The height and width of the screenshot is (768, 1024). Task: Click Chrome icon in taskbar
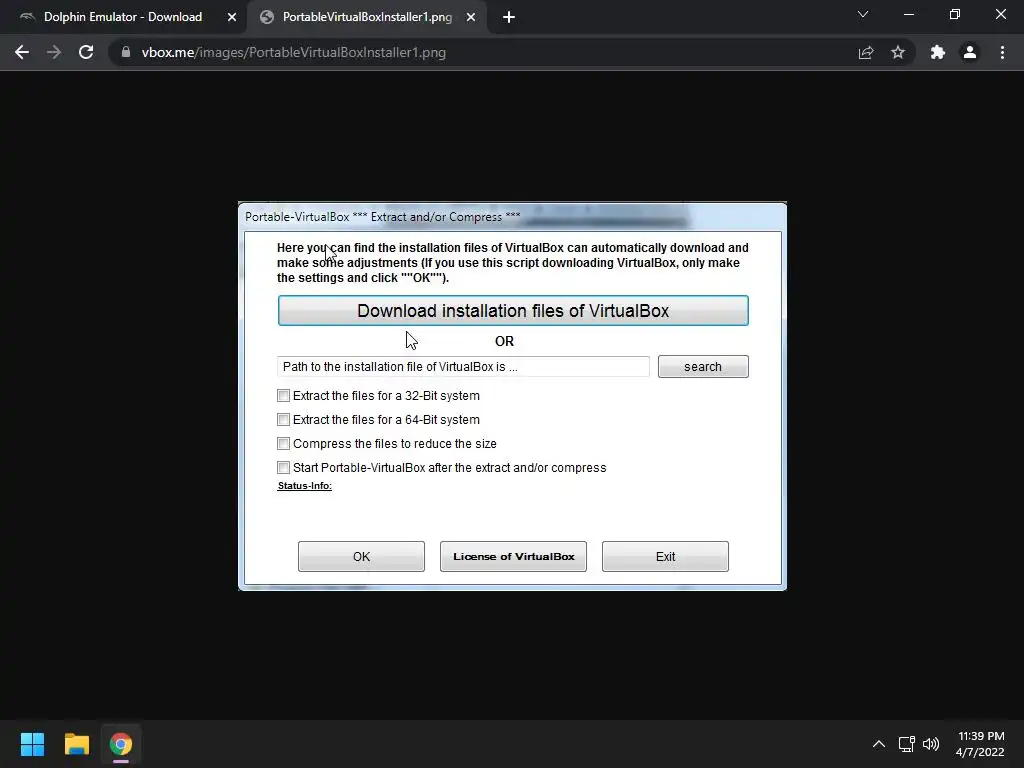pyautogui.click(x=121, y=744)
